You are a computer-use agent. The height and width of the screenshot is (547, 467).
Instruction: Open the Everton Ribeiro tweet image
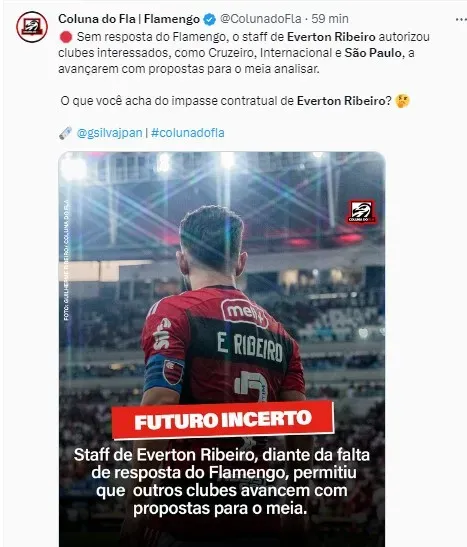pos(222,349)
